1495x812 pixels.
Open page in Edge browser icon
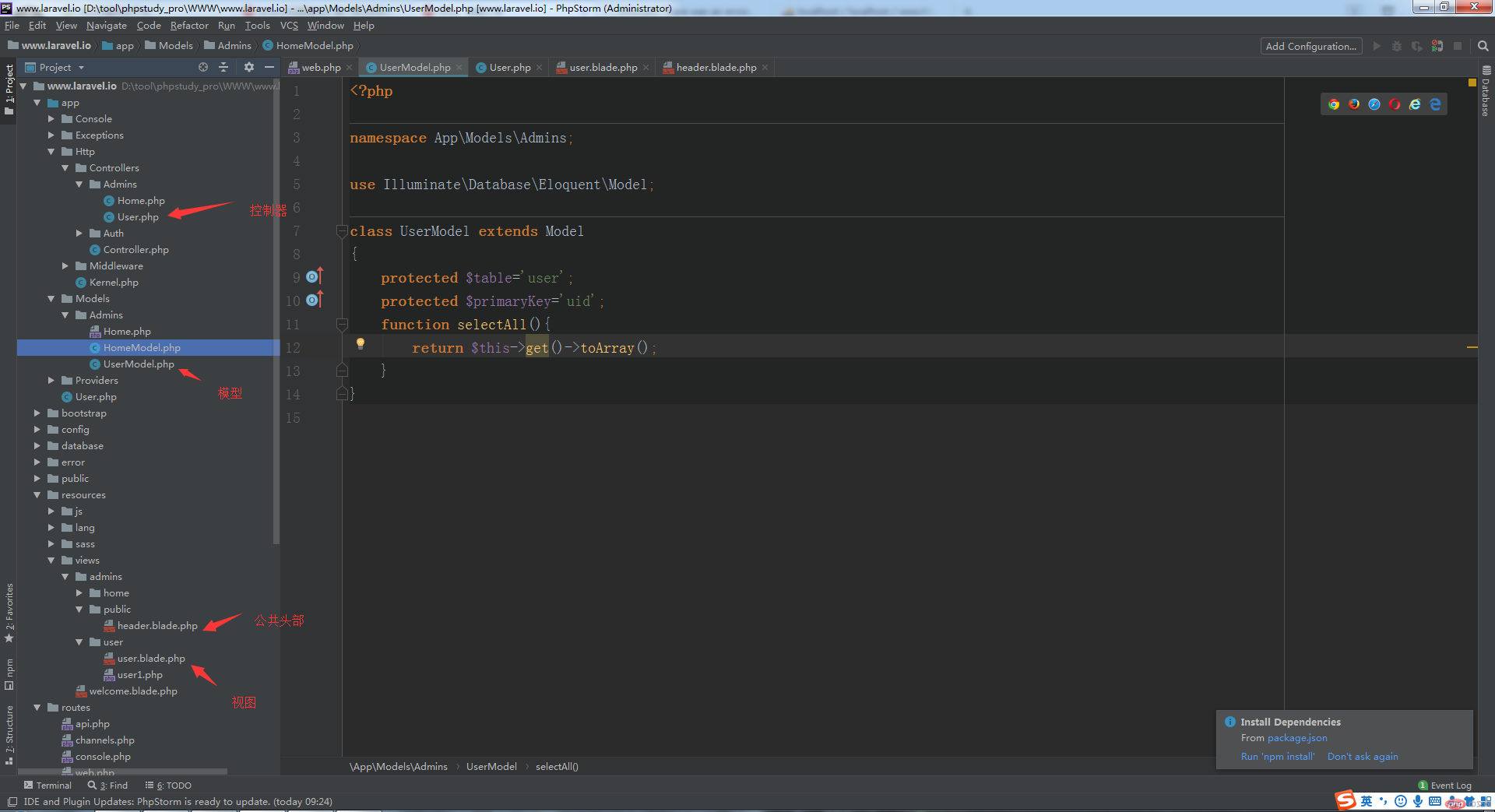[1435, 104]
